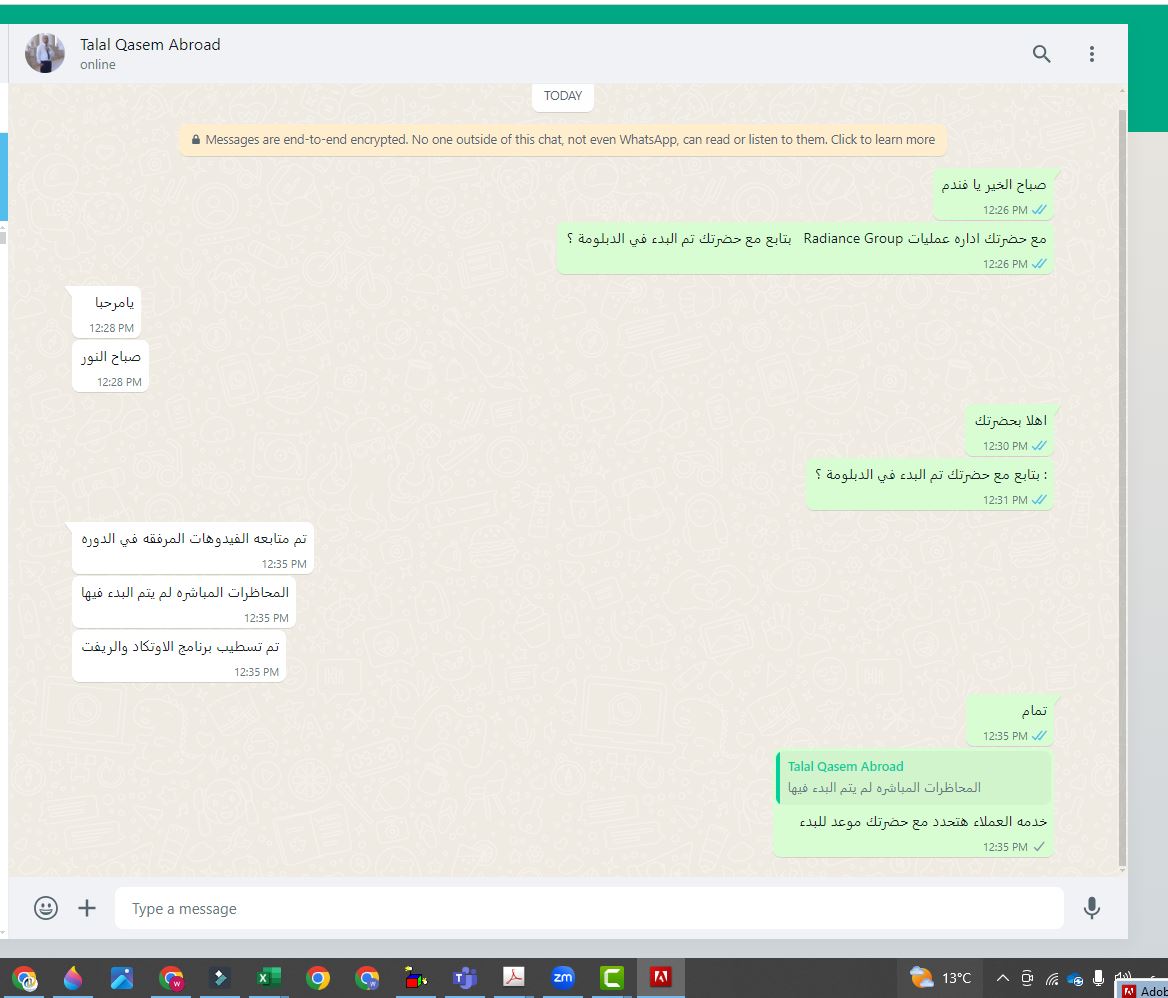The height and width of the screenshot is (998, 1168).
Task: Open the attach plus menu
Action: coord(87,908)
